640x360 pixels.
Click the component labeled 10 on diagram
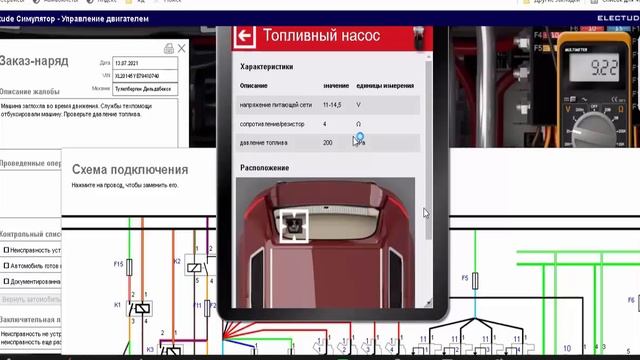coord(567,348)
